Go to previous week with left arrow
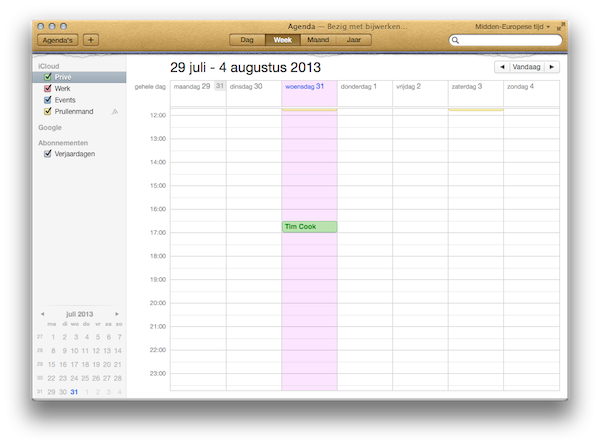600x446 pixels. pos(502,67)
